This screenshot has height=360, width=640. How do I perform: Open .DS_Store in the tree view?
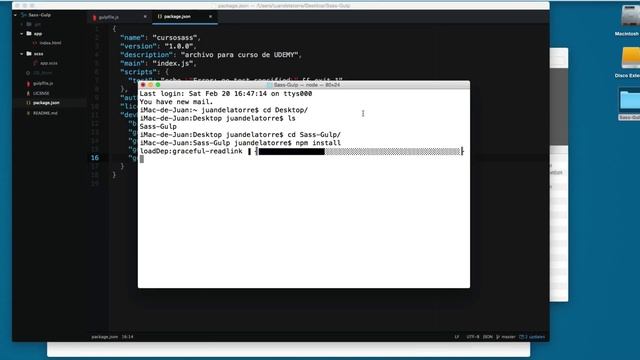42,73
